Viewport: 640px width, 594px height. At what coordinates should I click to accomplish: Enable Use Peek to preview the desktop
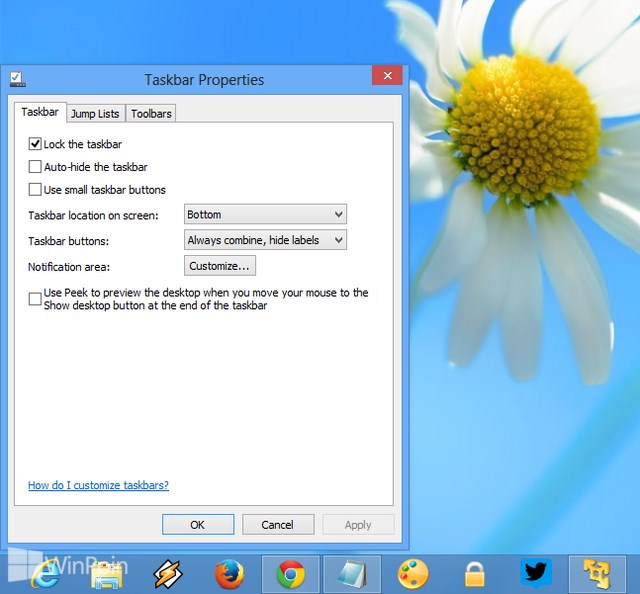click(x=35, y=299)
